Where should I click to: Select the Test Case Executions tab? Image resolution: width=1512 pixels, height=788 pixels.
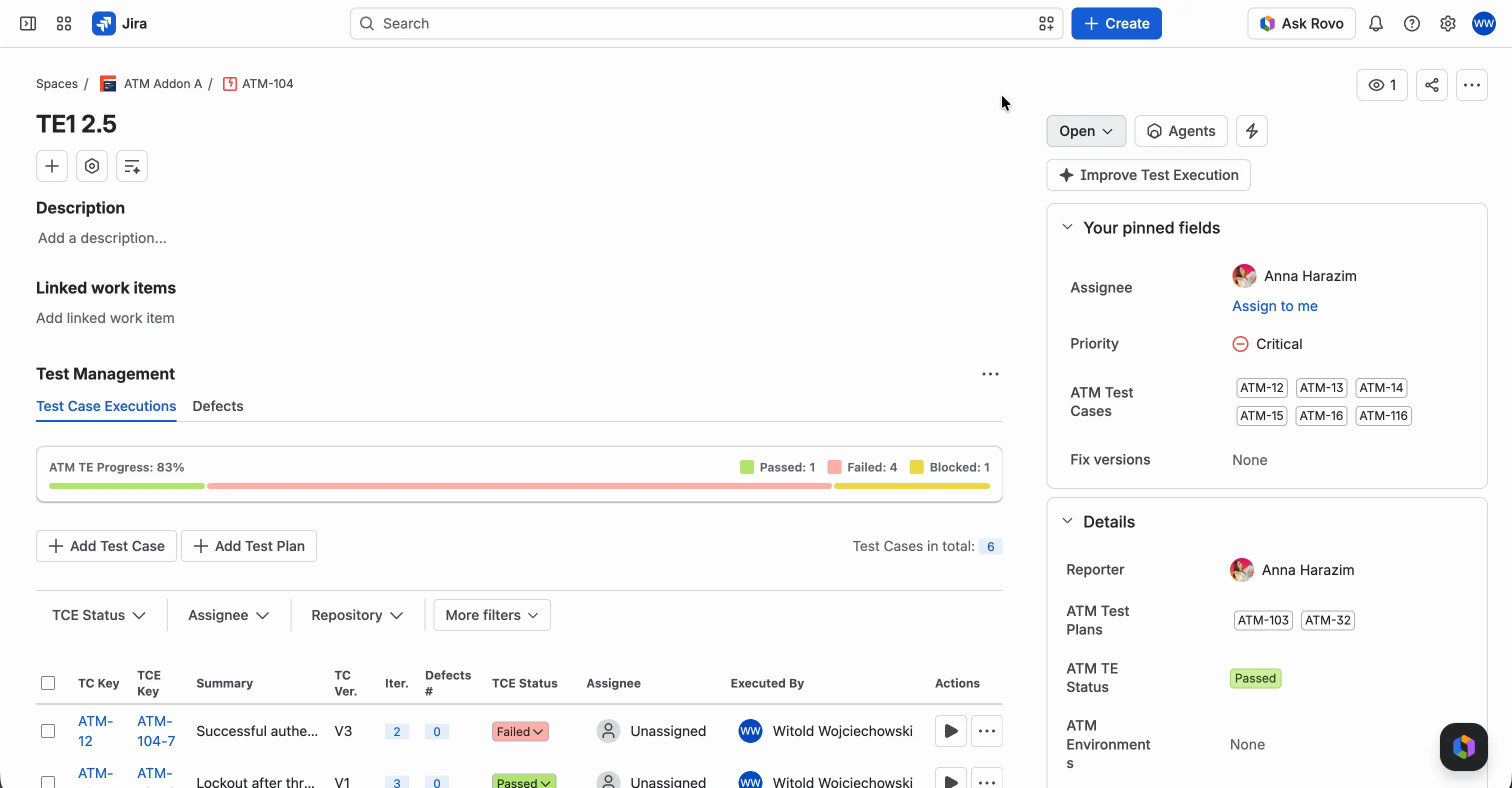pos(106,406)
